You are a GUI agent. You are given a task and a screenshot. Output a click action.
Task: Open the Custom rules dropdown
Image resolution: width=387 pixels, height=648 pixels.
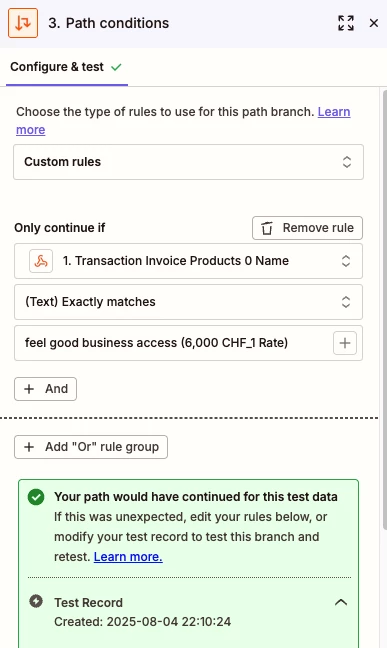click(189, 162)
